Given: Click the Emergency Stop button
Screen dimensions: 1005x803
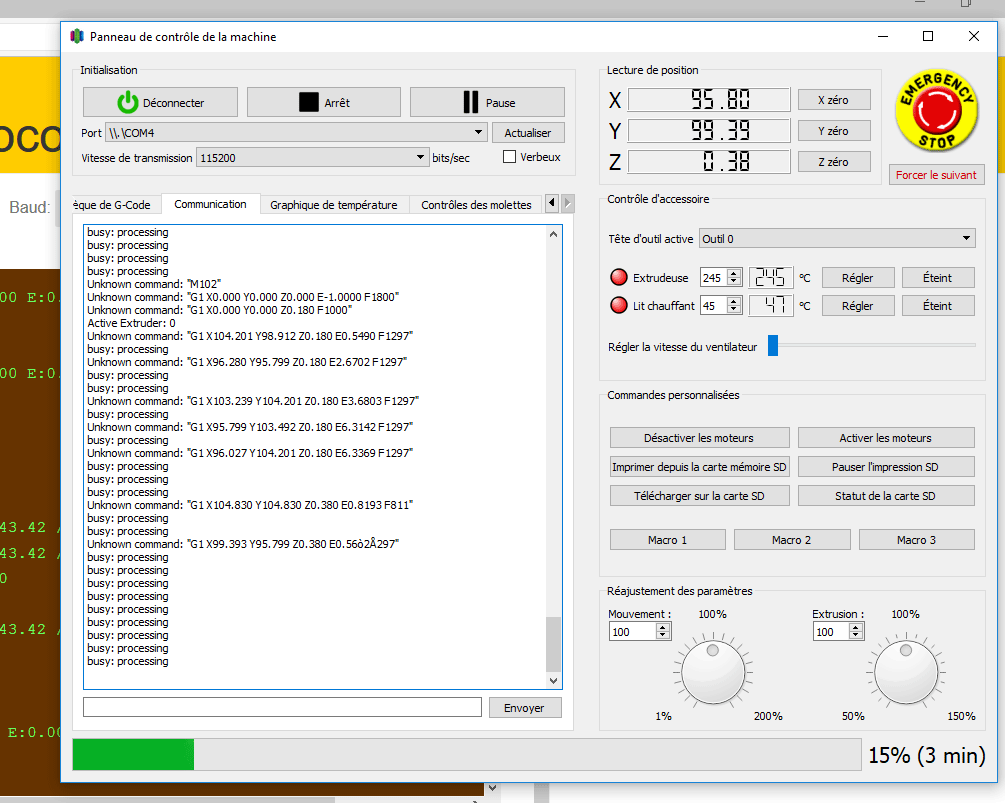Looking at the screenshot, I should click(936, 110).
